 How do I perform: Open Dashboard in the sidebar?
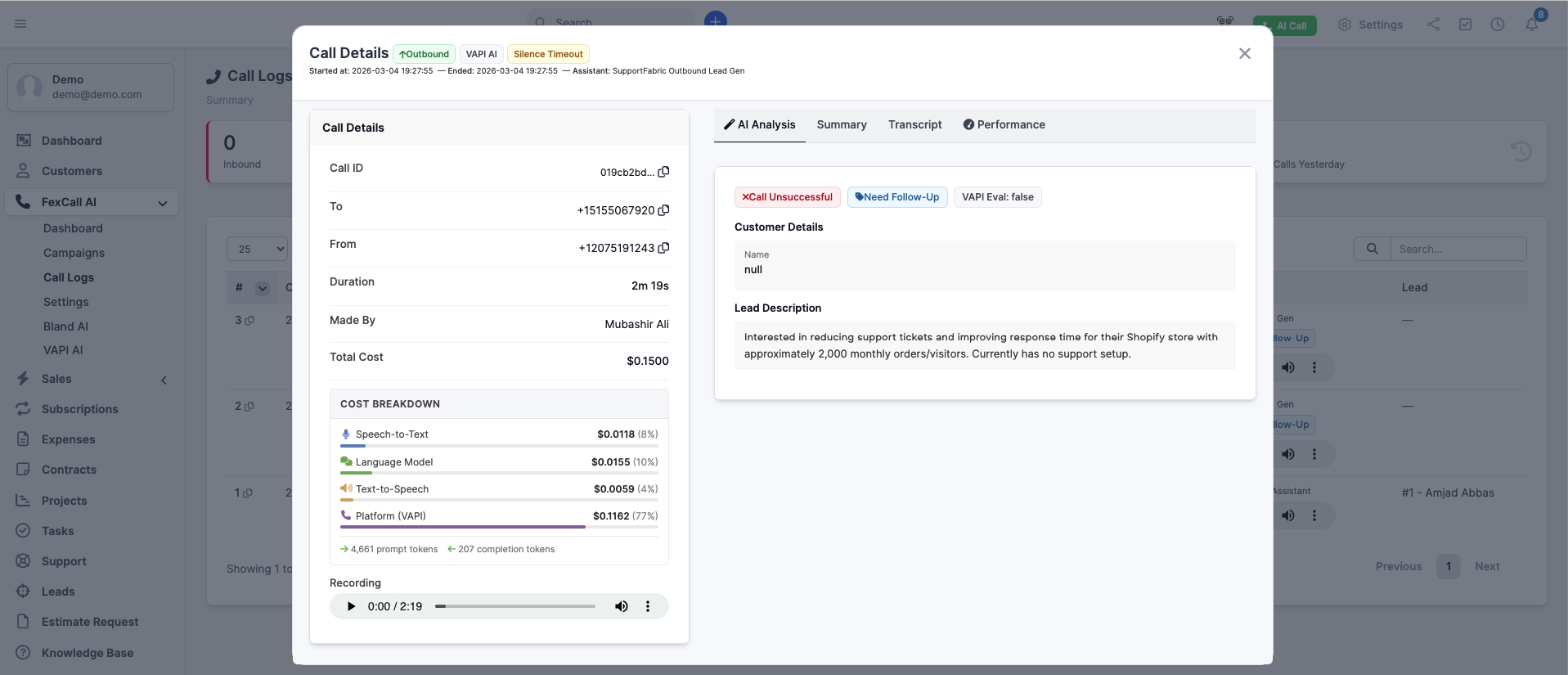coord(72,141)
